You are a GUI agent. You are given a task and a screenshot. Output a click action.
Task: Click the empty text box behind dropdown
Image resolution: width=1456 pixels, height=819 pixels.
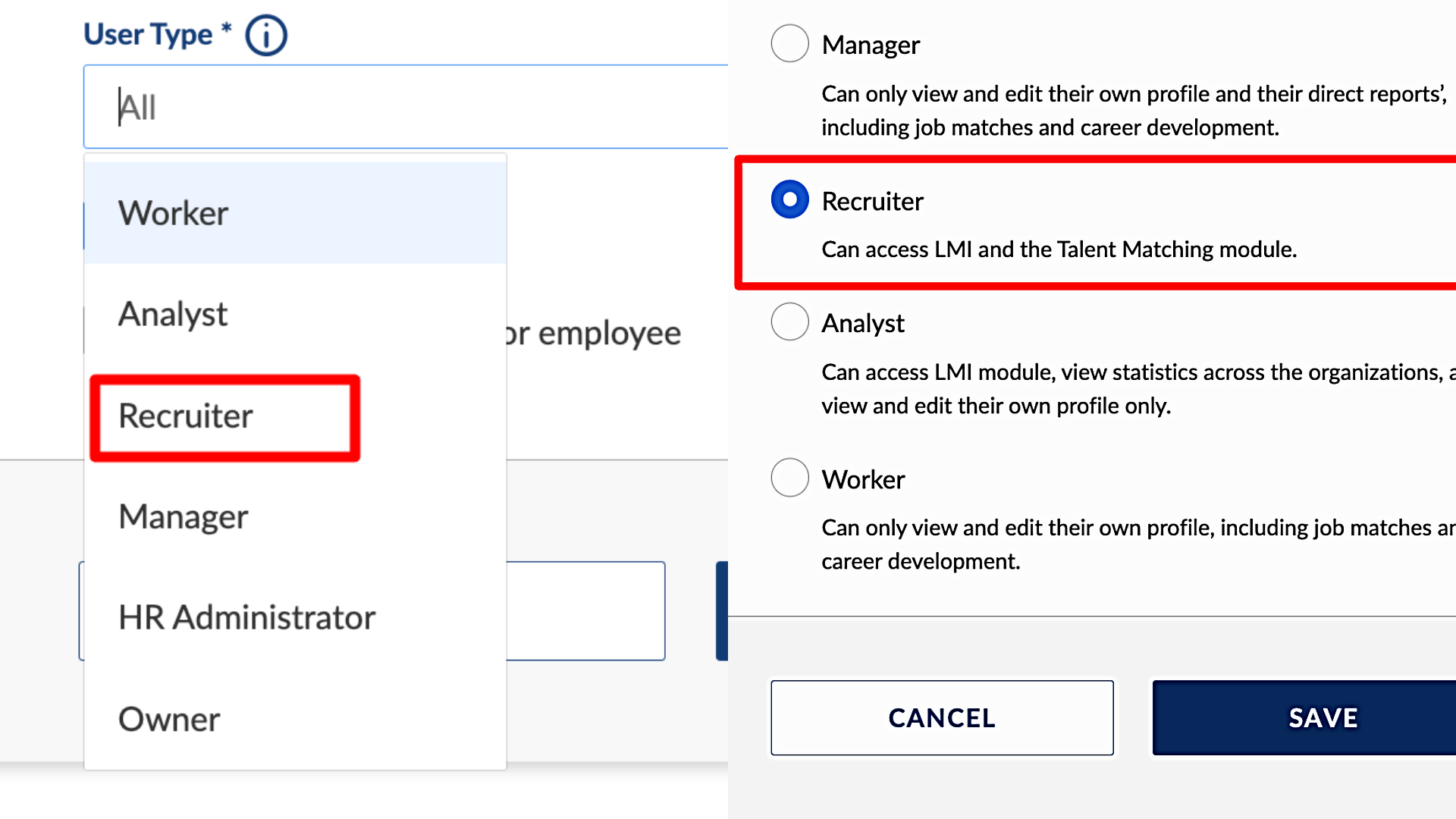[x=585, y=610]
